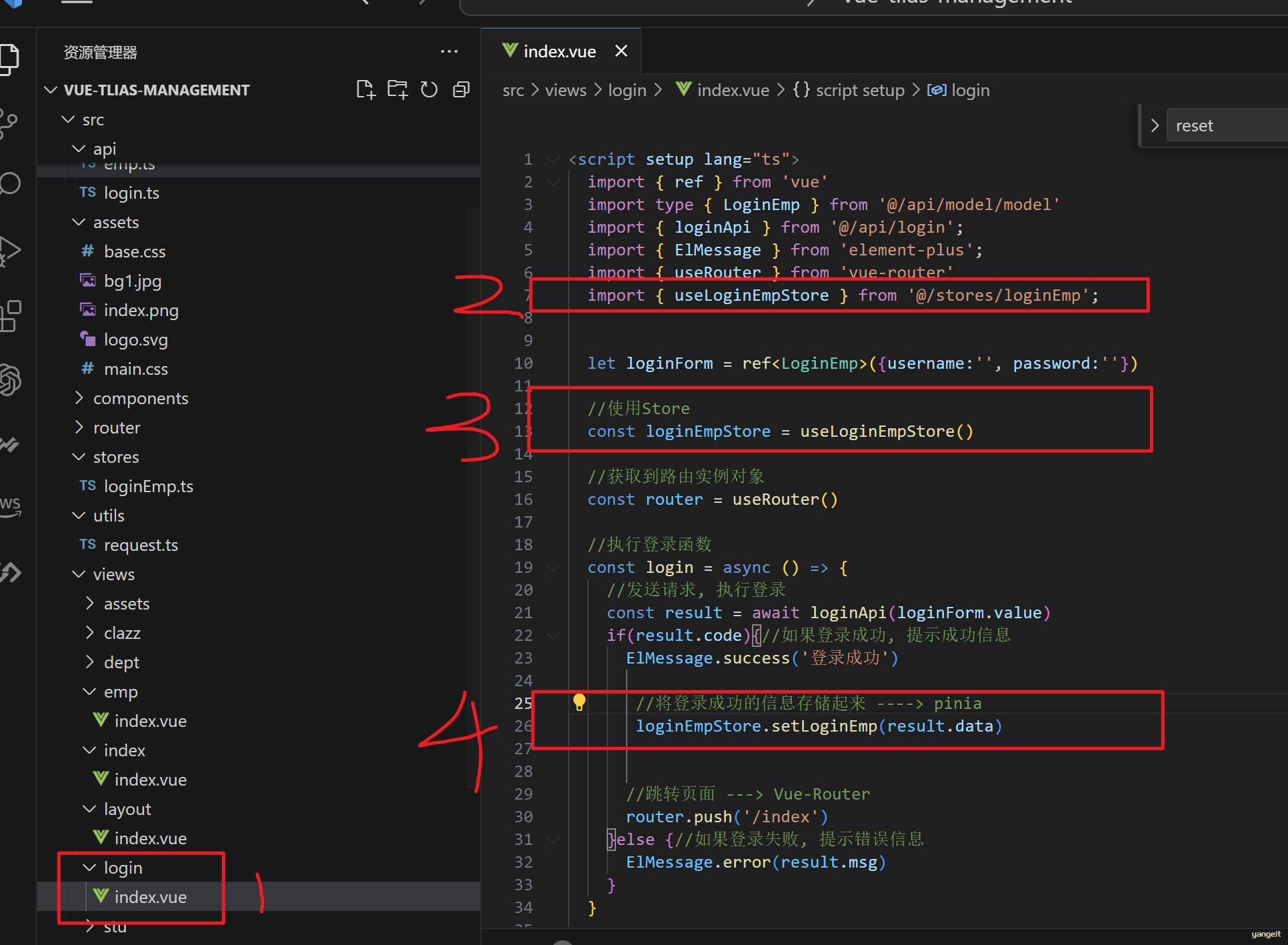The height and width of the screenshot is (945, 1288).
Task: Open Run and Debug view
Action: (x=9, y=251)
